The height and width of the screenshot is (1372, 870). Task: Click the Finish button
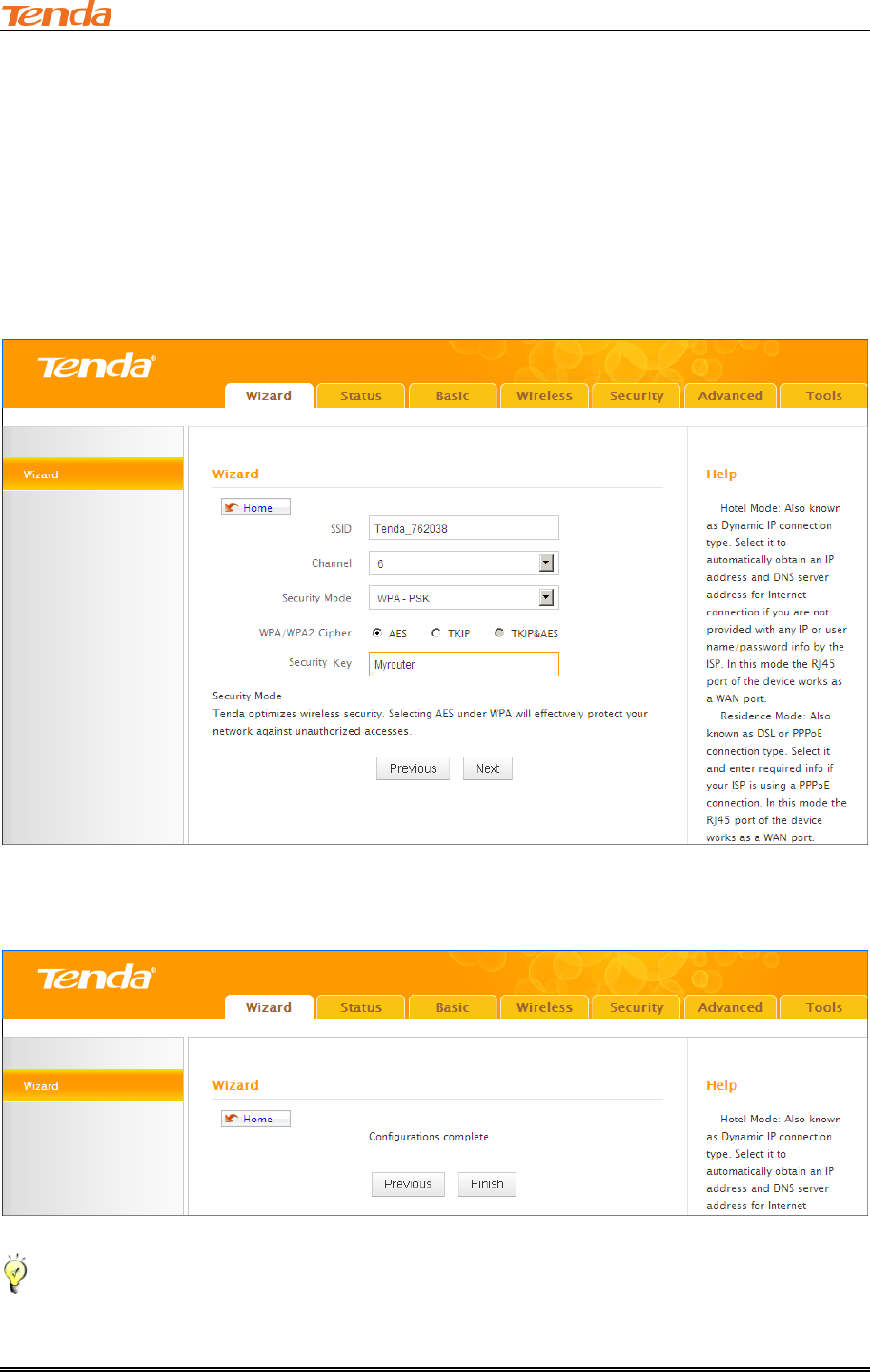pyautogui.click(x=487, y=1183)
